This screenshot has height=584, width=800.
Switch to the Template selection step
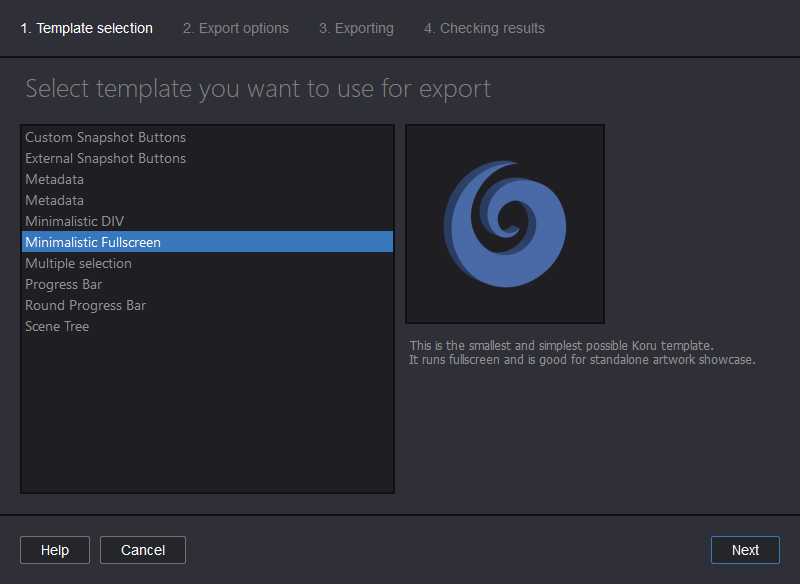point(86,28)
